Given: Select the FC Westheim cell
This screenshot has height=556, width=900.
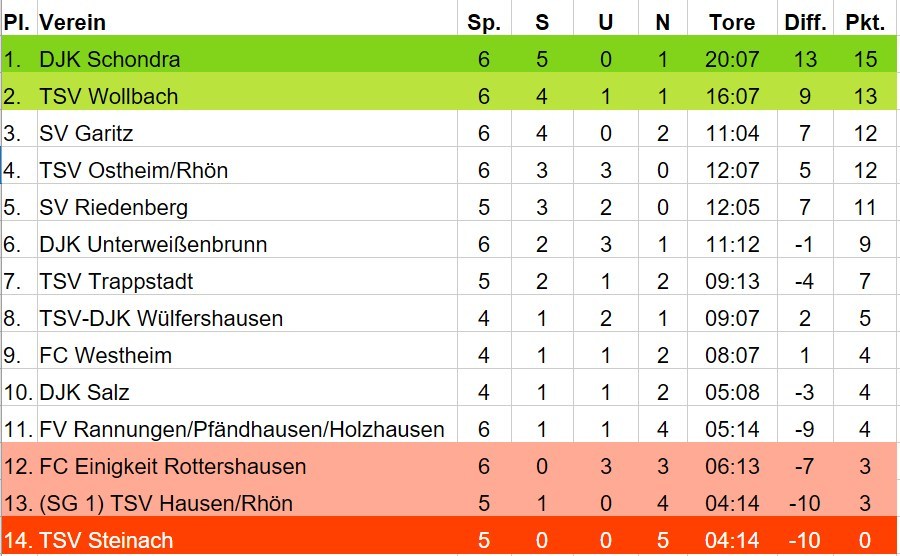Looking at the screenshot, I should 247,355.
